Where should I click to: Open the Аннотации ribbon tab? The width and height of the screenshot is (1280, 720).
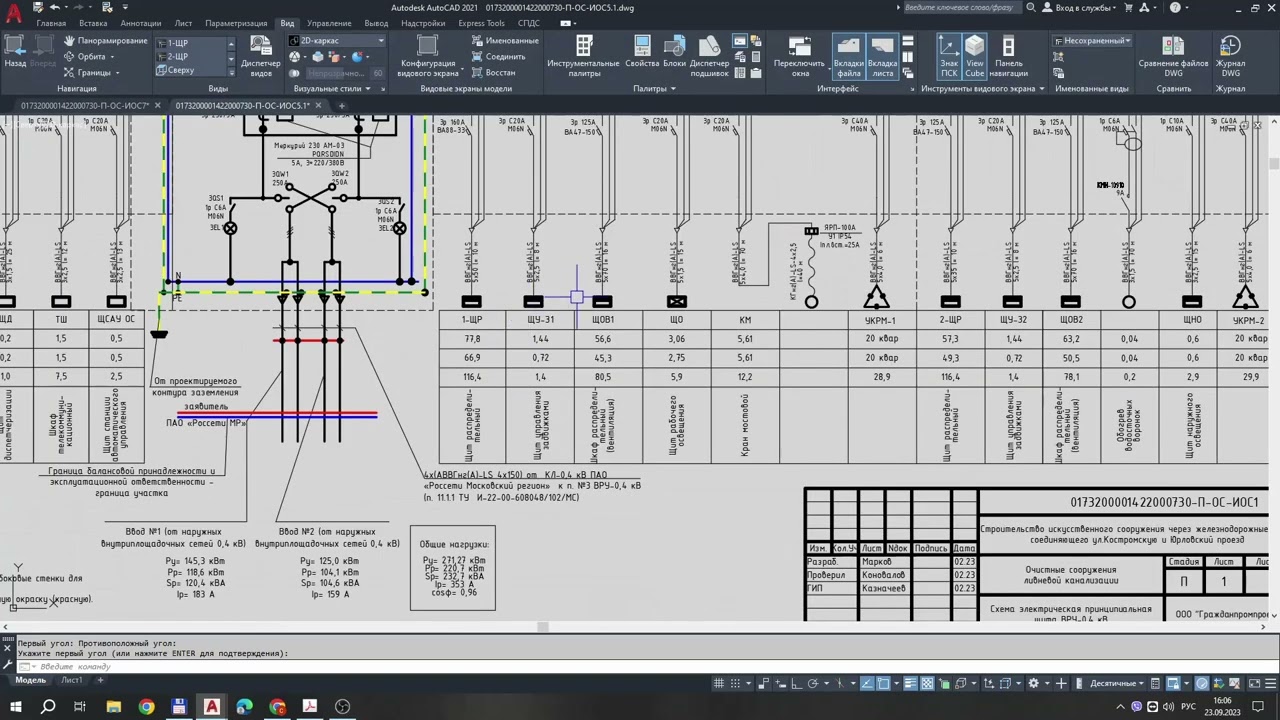coord(140,23)
